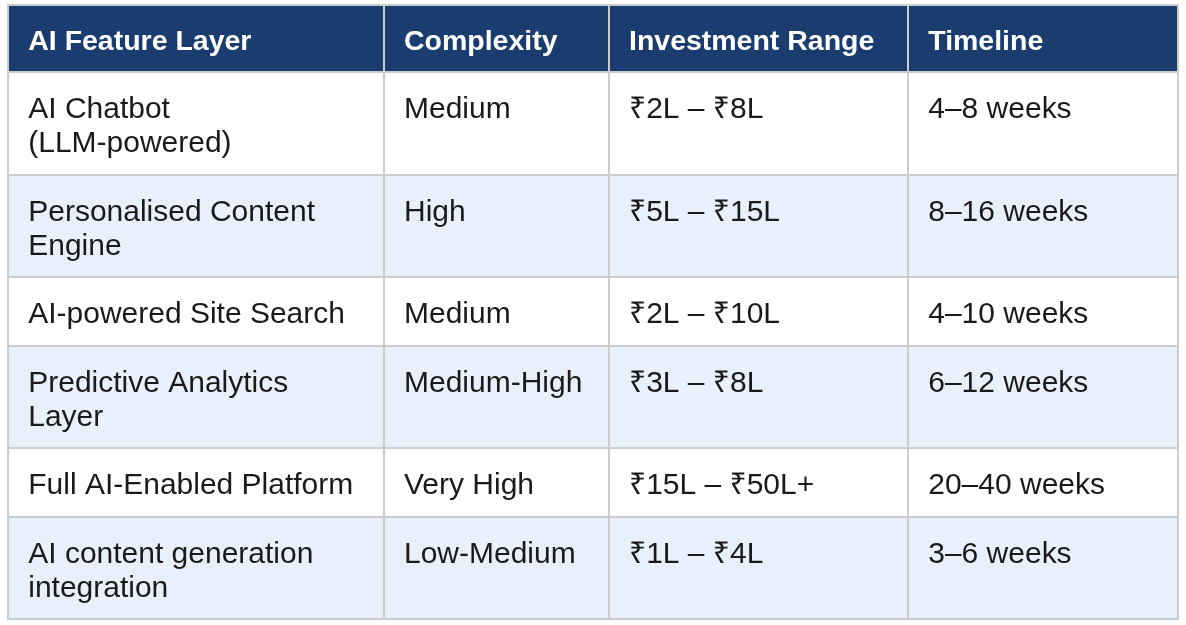Click the ₹15L – ₹50L+ investment cell

(x=721, y=484)
